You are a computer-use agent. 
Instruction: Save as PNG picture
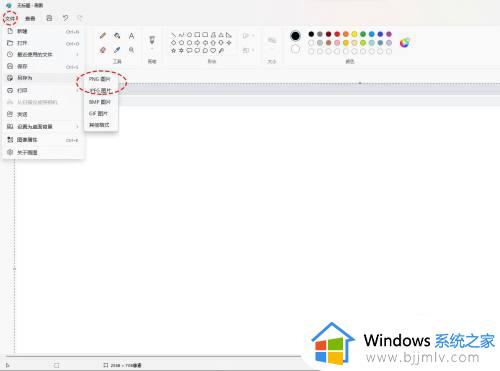click(x=101, y=79)
